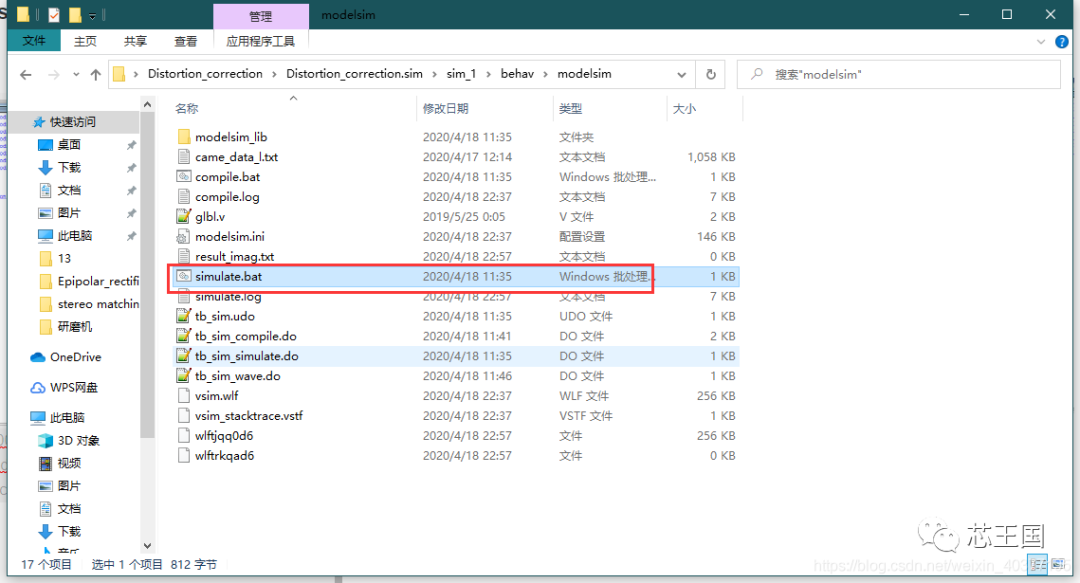
Task: Open folder 13 in navigation pane
Action: tap(64, 258)
